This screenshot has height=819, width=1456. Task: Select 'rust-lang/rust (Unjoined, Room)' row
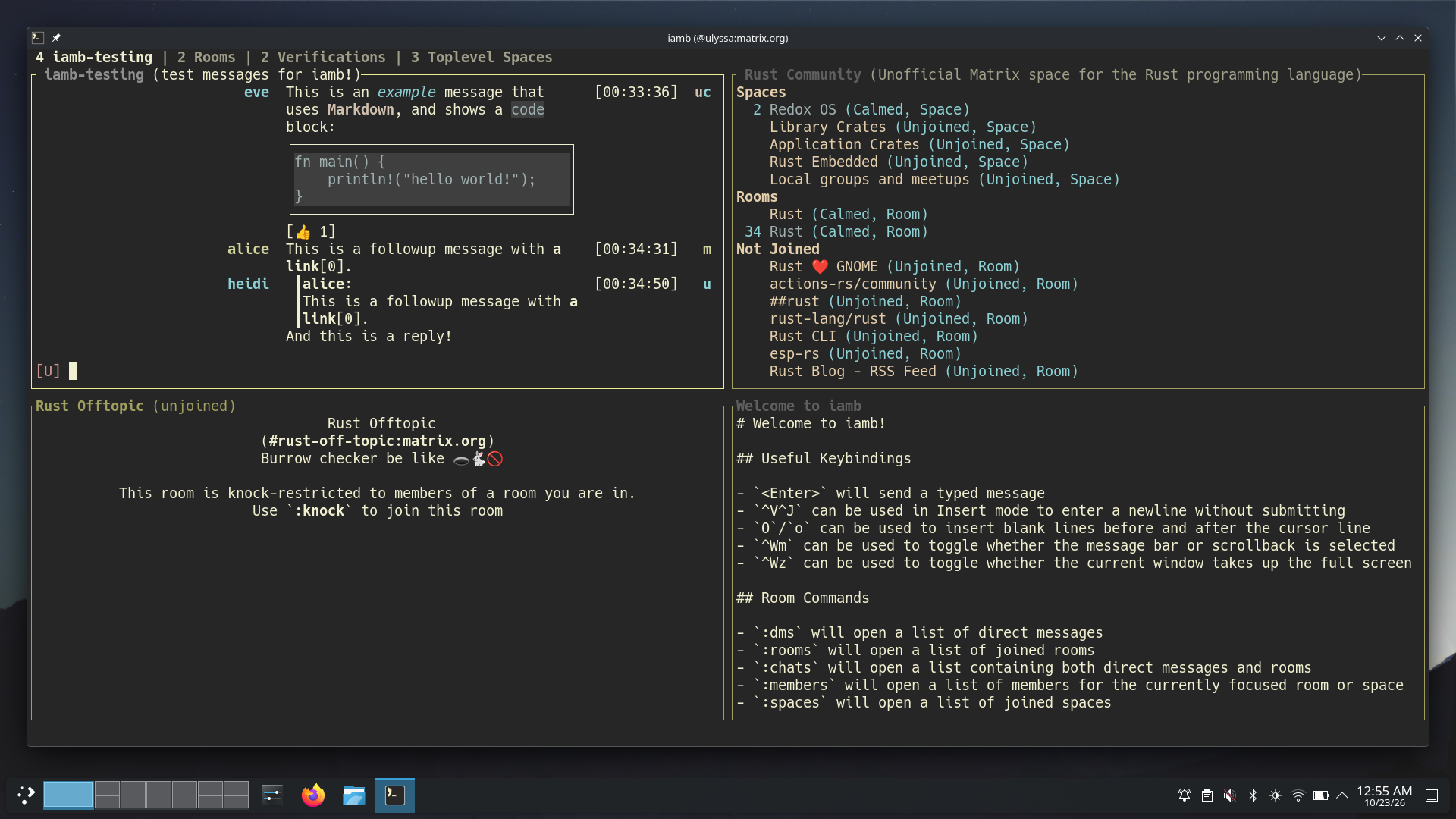899,319
